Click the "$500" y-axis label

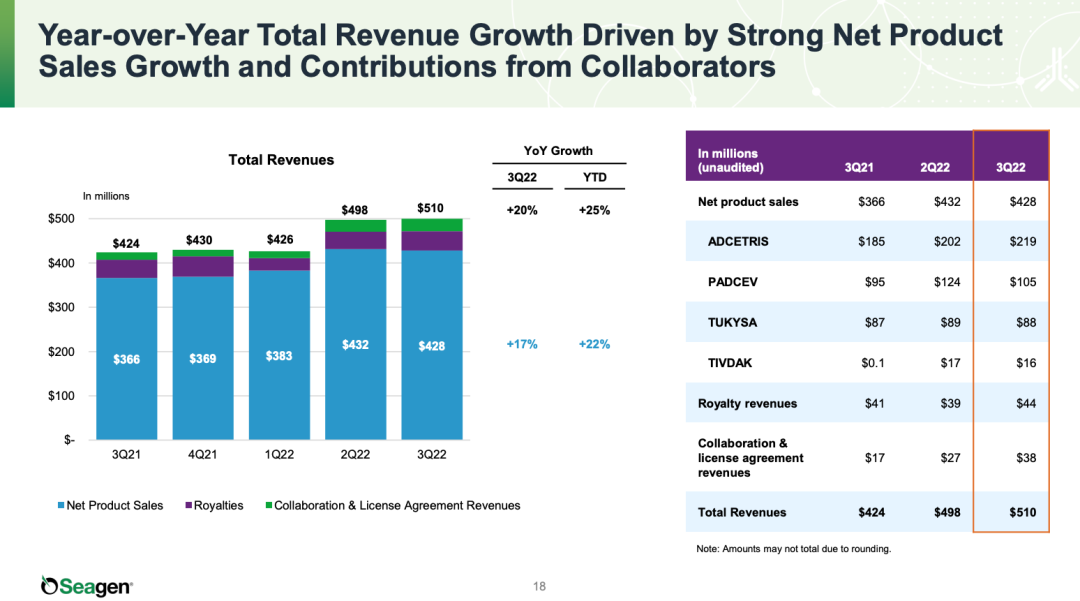[x=61, y=219]
